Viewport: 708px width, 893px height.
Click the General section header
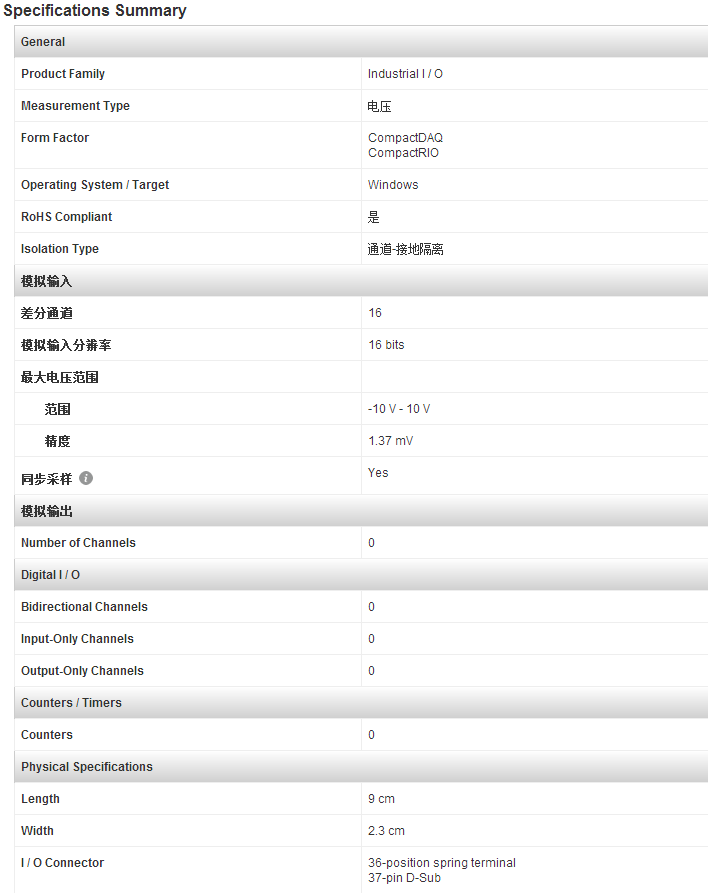click(361, 42)
